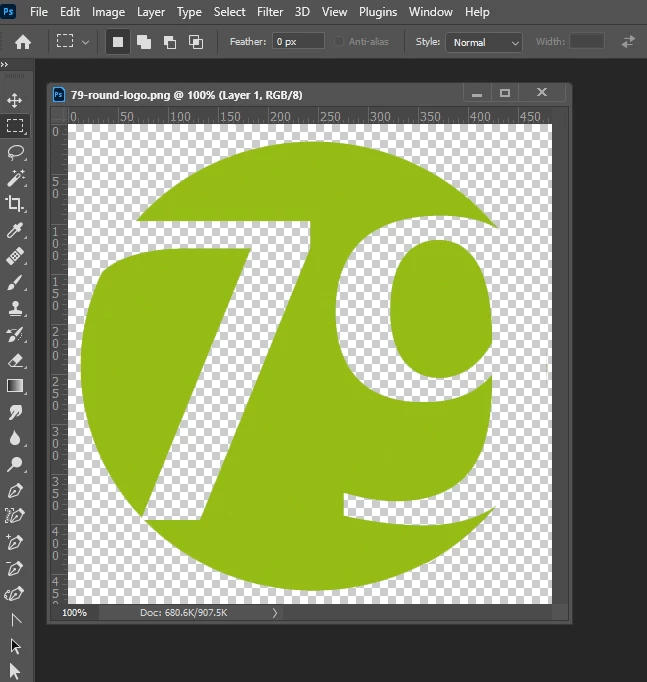Open the Layer menu
This screenshot has height=682, width=647.
[151, 12]
